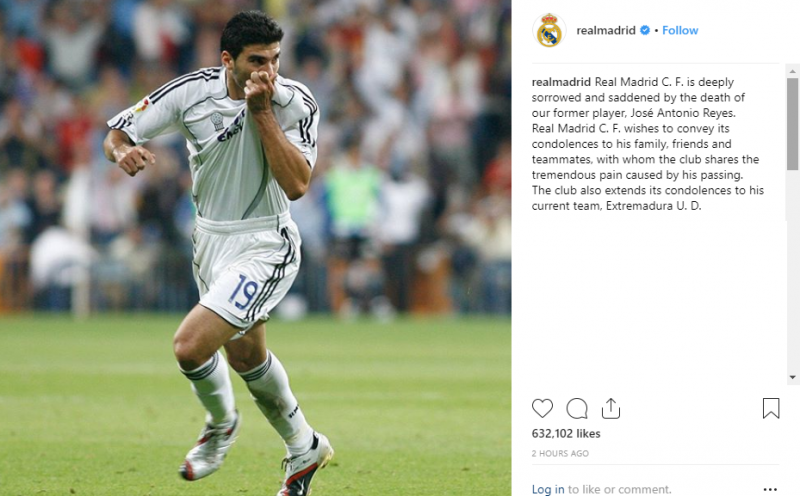Click the verified badge beside realmadrid
The image size is (800, 496).
(645, 31)
